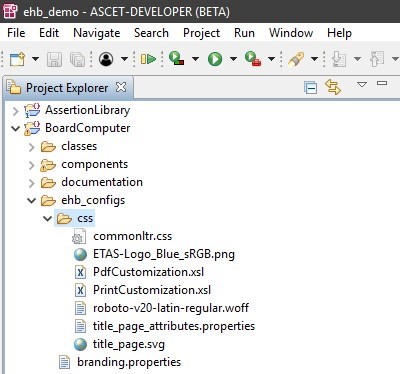Open the Run dropdown arrow
This screenshot has width=400, height=374.
(233, 59)
